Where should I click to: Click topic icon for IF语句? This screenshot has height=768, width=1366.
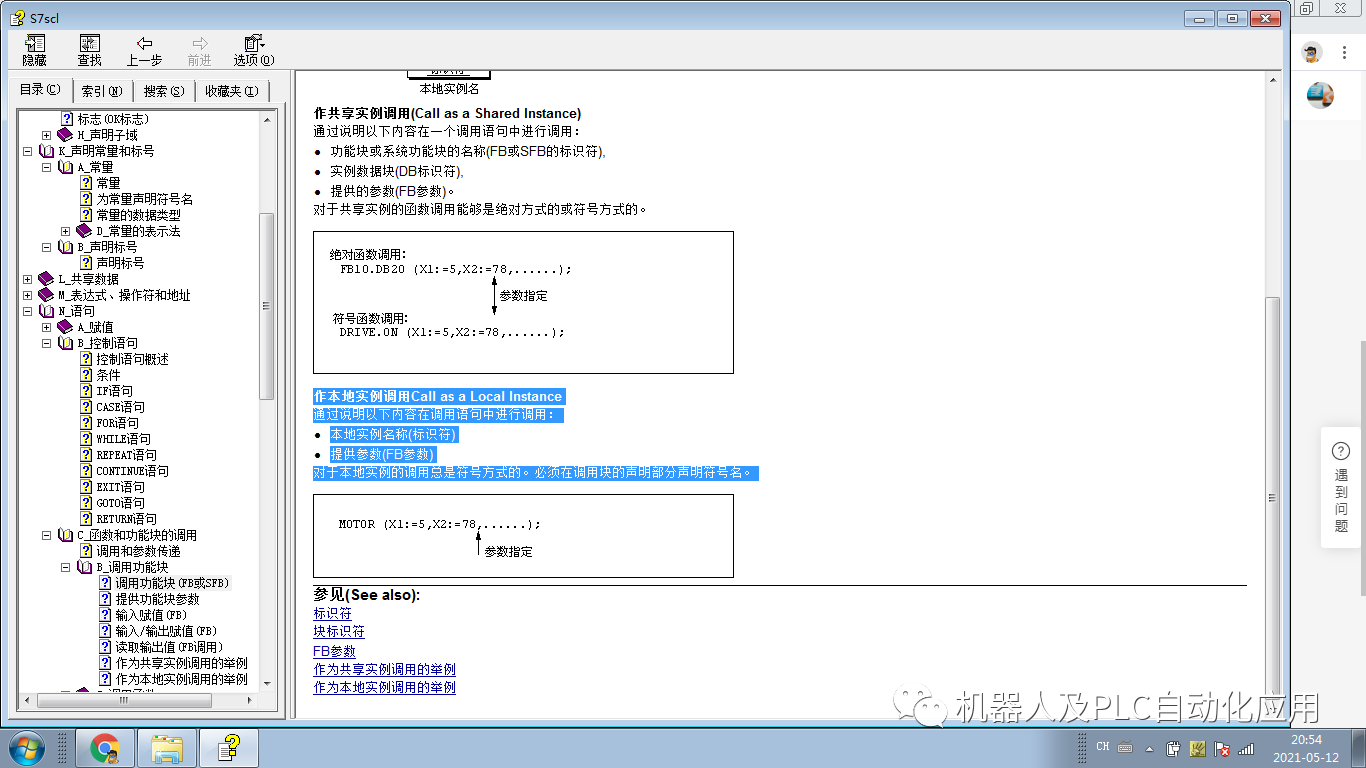tap(86, 391)
